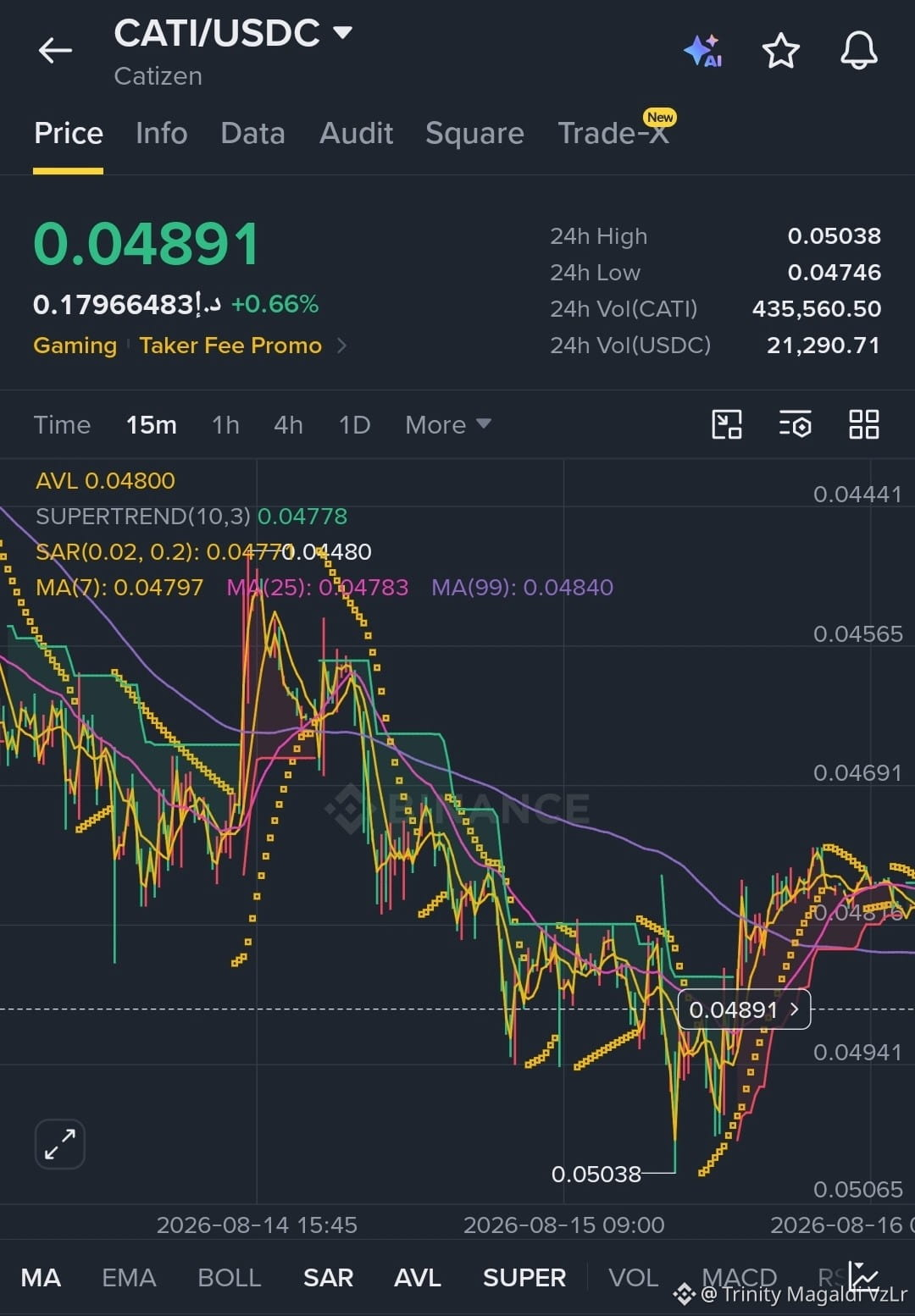Switch to the Price tab
Viewport: 915px width, 1316px height.
click(x=69, y=133)
